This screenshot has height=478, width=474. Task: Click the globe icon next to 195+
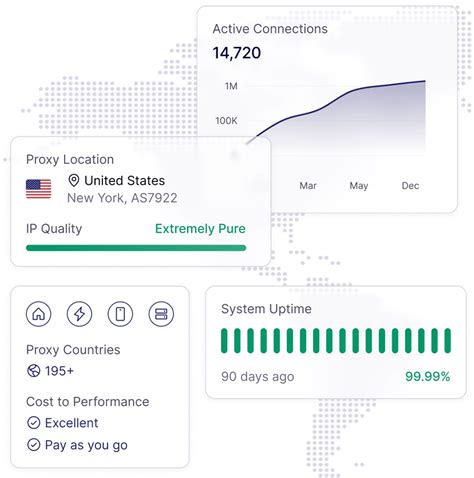pos(34,371)
